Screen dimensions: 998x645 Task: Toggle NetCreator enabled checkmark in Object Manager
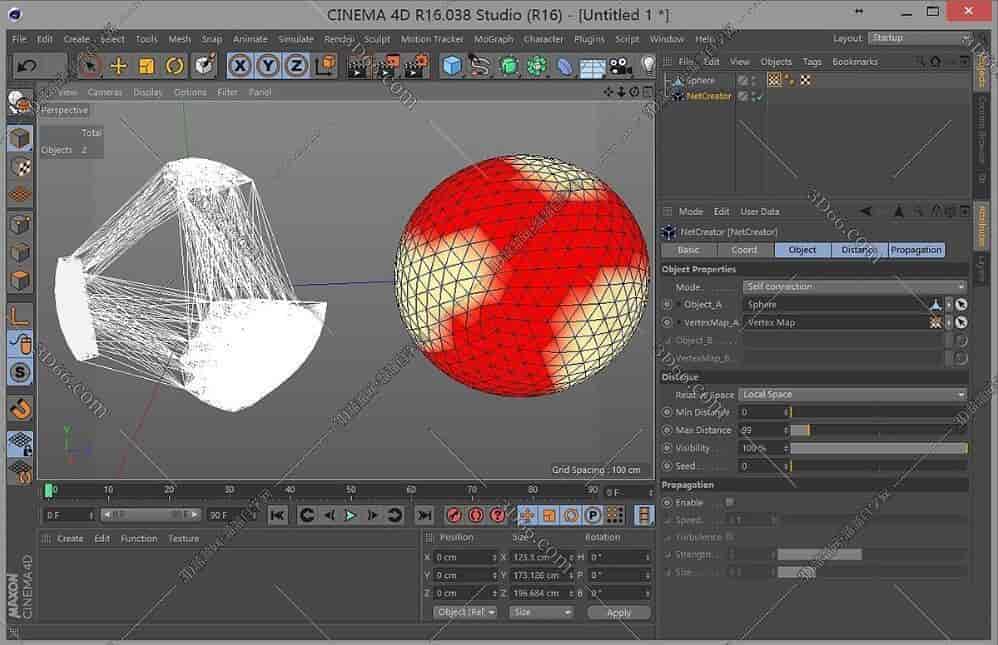(758, 96)
